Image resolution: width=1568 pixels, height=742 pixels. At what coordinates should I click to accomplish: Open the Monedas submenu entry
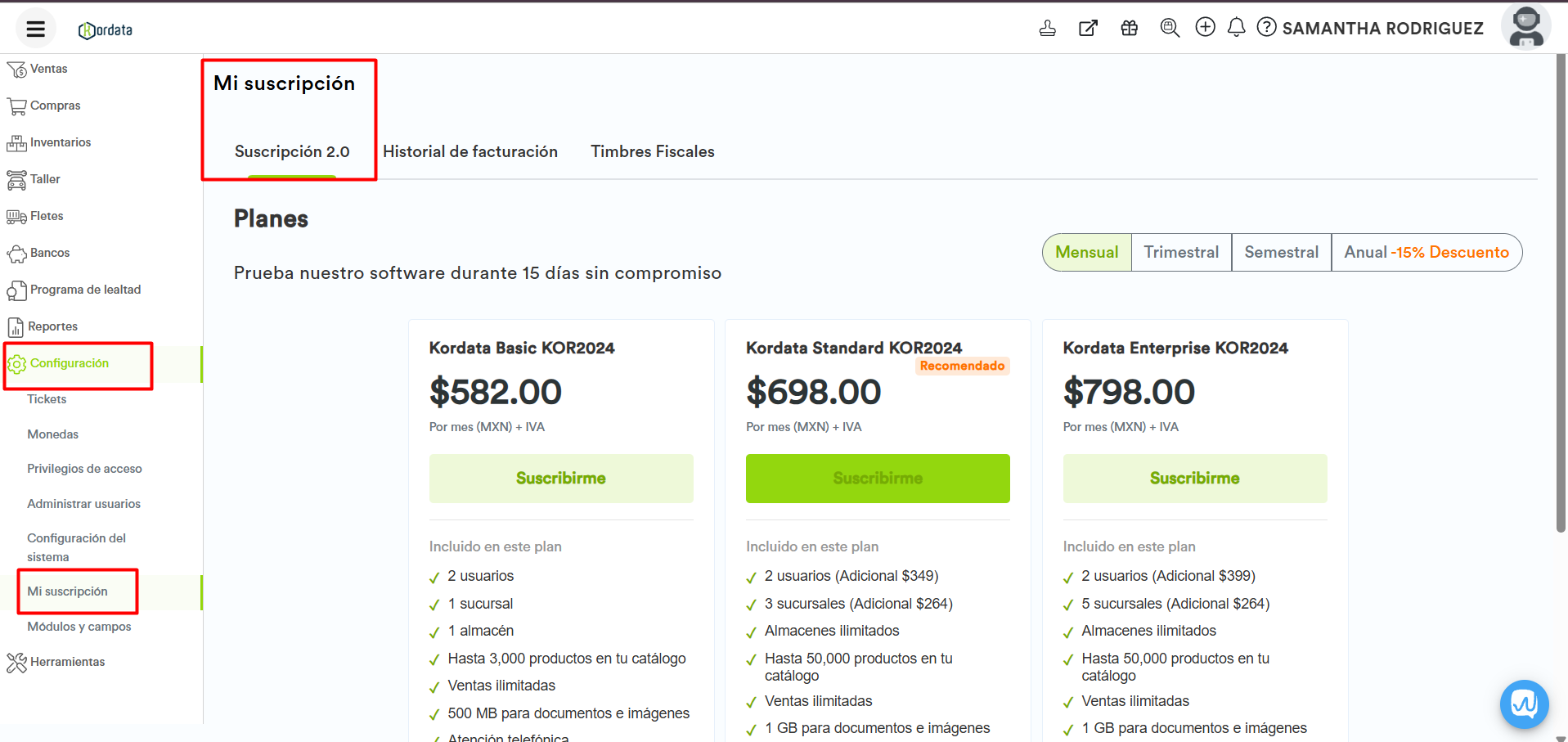(x=53, y=434)
